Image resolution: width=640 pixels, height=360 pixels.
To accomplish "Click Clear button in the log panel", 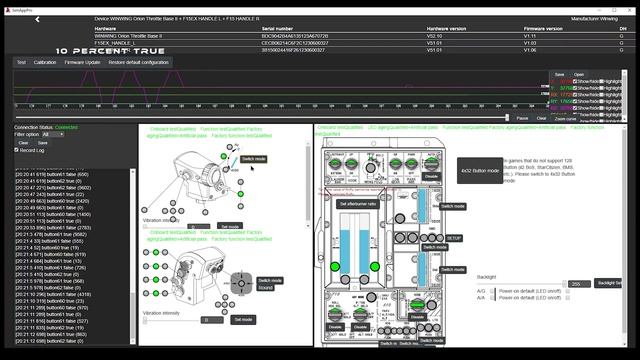I will coord(23,143).
